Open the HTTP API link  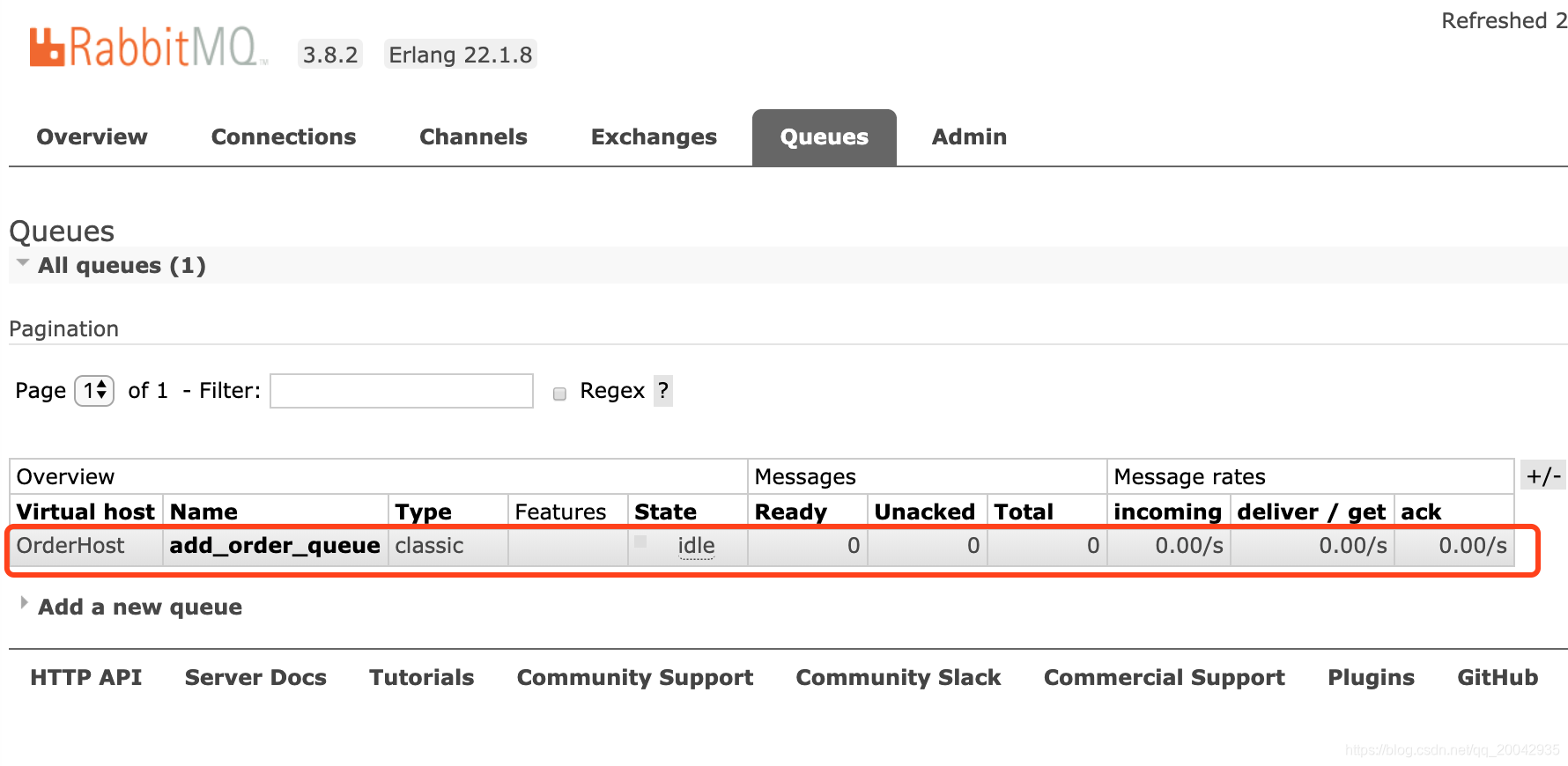[x=85, y=677]
